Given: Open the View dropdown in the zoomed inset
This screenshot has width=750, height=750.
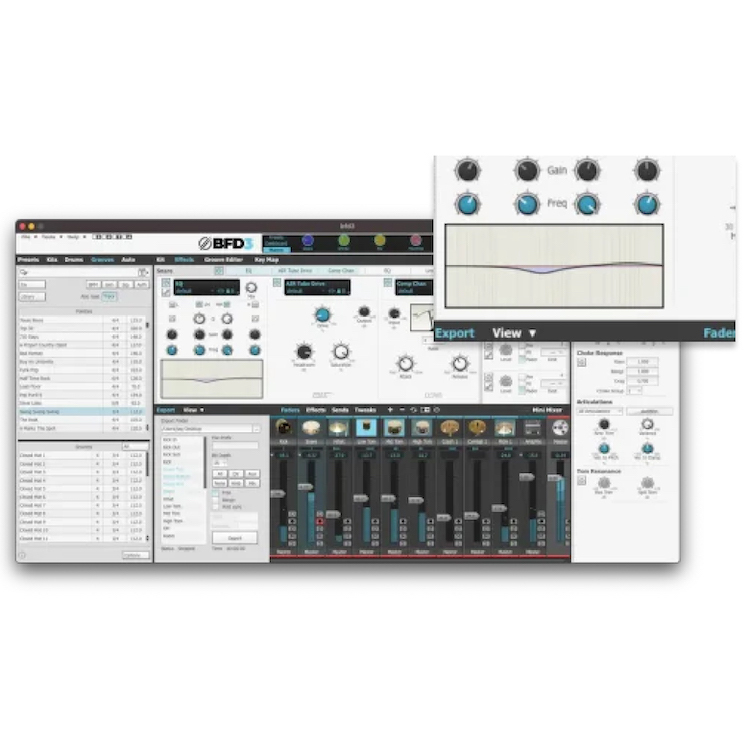Looking at the screenshot, I should point(515,333).
